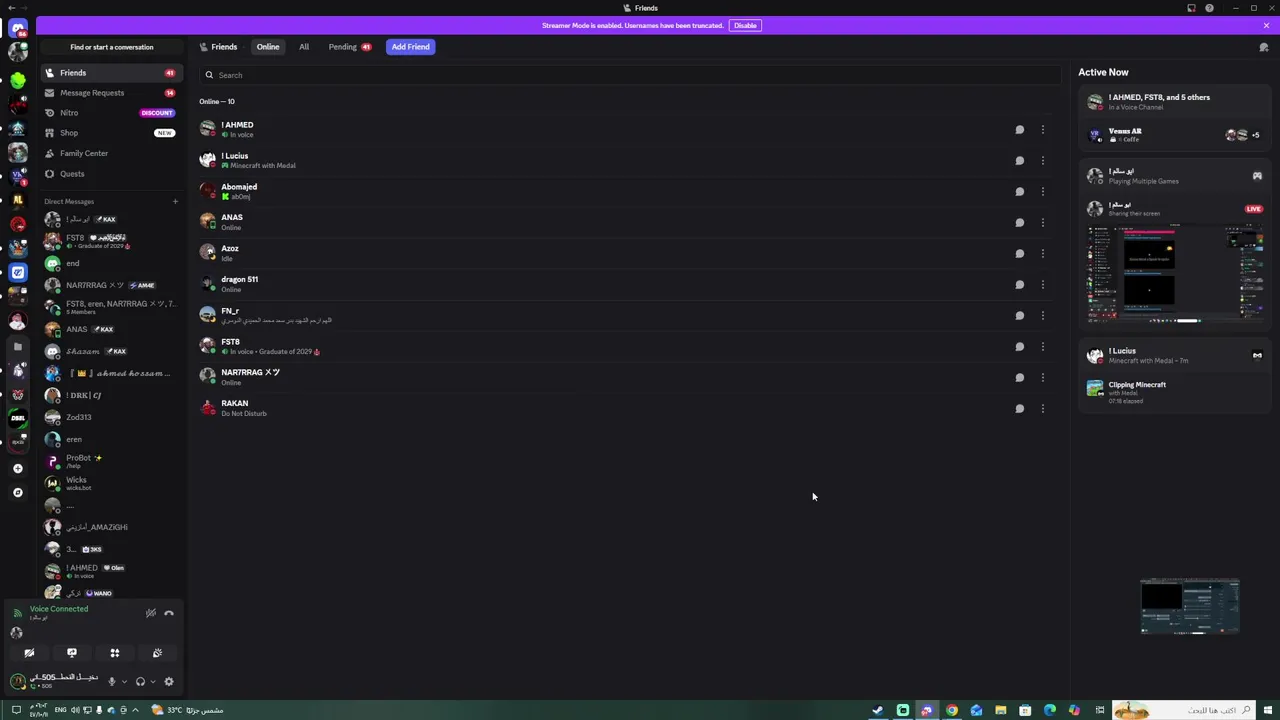Switch to the All friends tab

coord(304,47)
